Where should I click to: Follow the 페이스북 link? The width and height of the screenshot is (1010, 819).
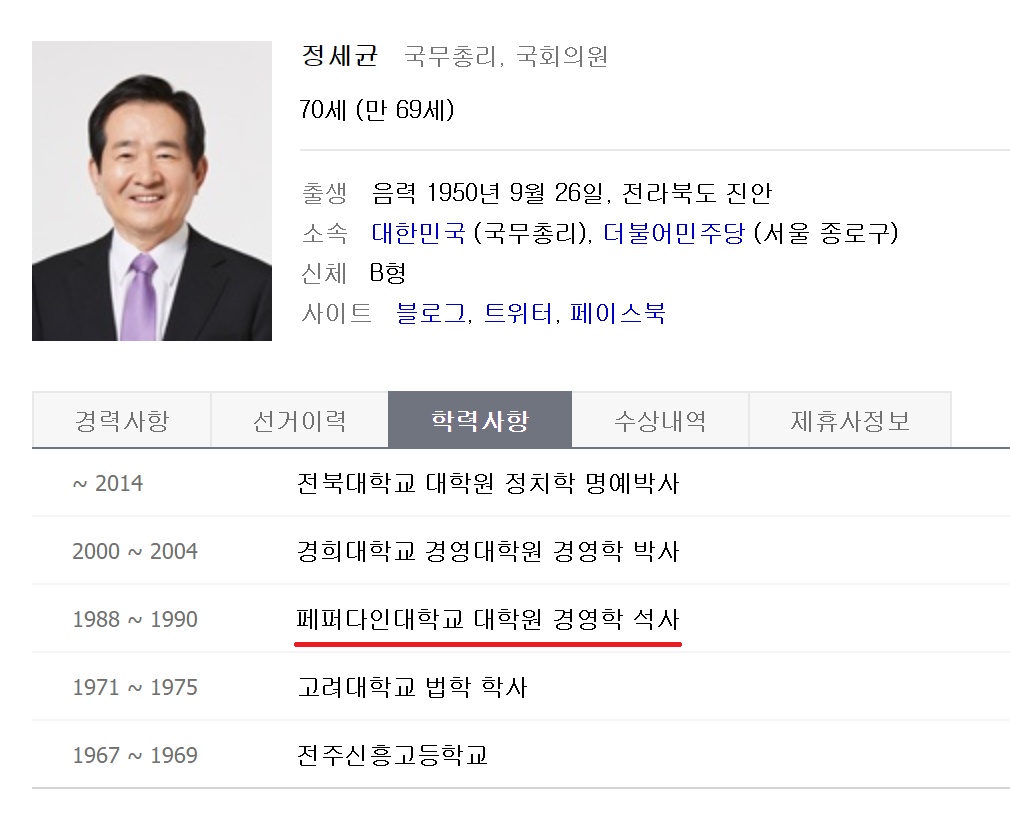coord(617,313)
